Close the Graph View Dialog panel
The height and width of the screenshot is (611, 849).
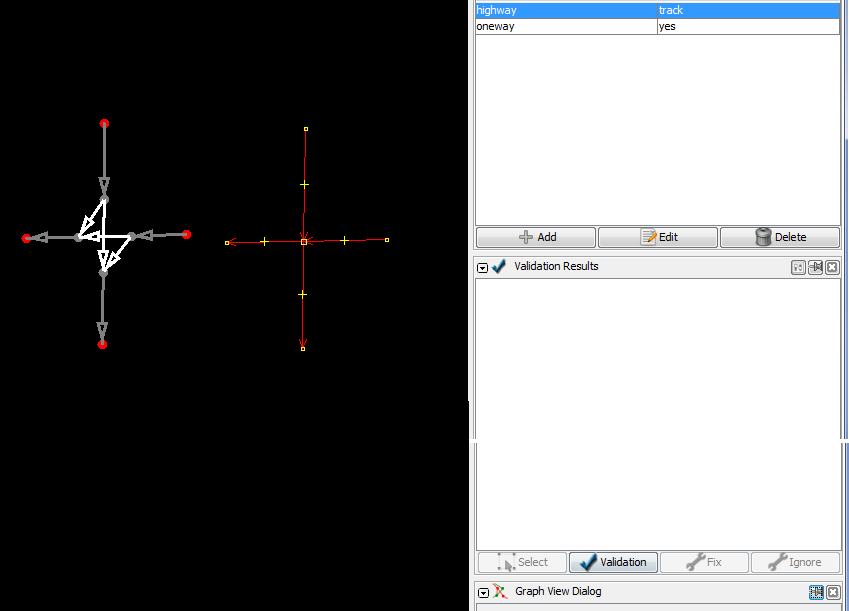pyautogui.click(x=832, y=592)
